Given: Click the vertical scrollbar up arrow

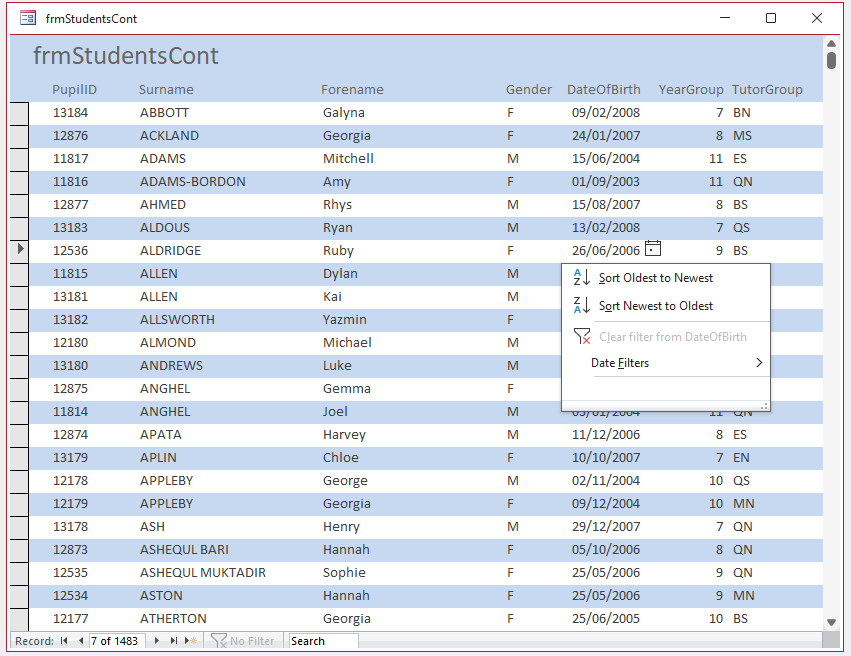Looking at the screenshot, I should tap(831, 43).
